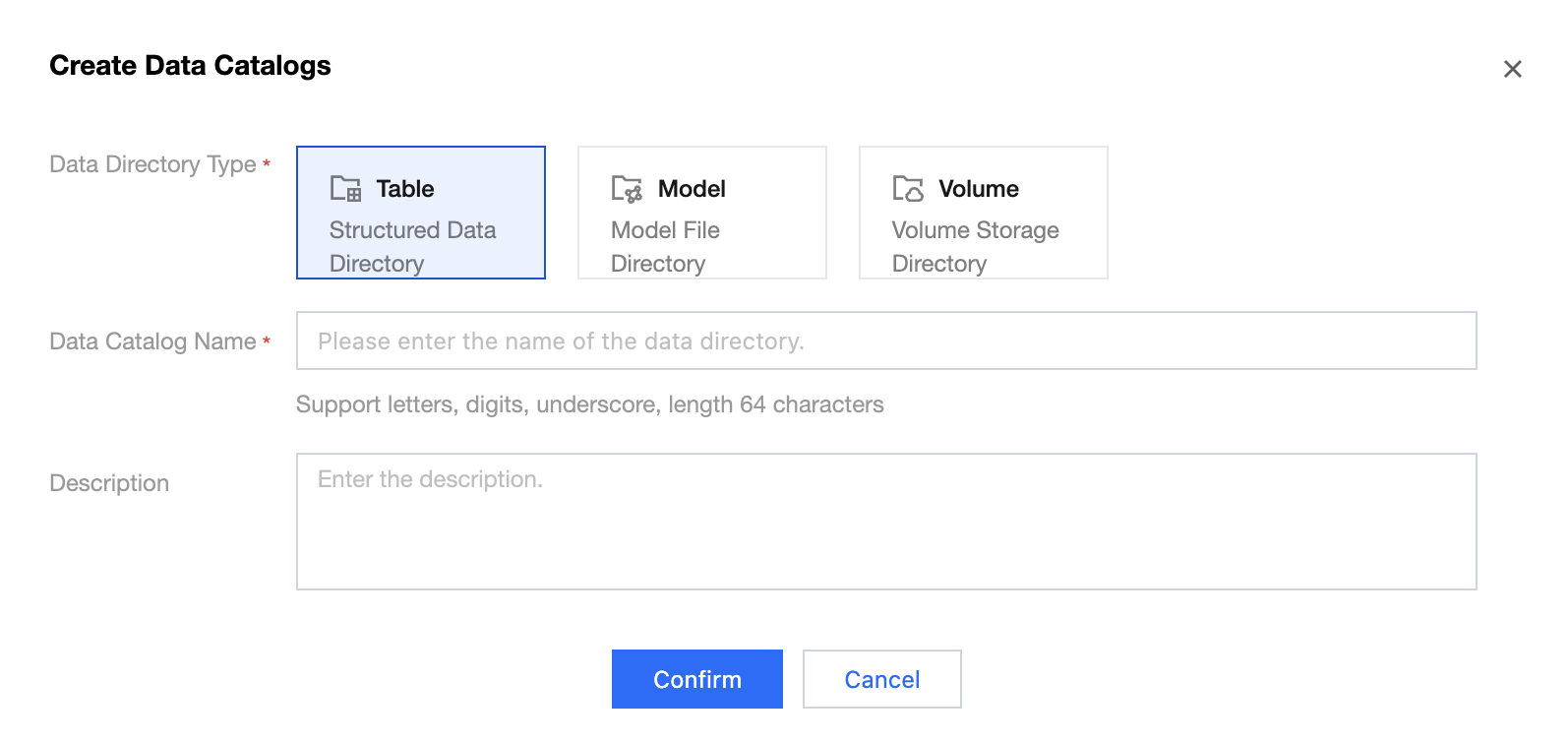
Task: Click the Description field label
Action: click(109, 483)
